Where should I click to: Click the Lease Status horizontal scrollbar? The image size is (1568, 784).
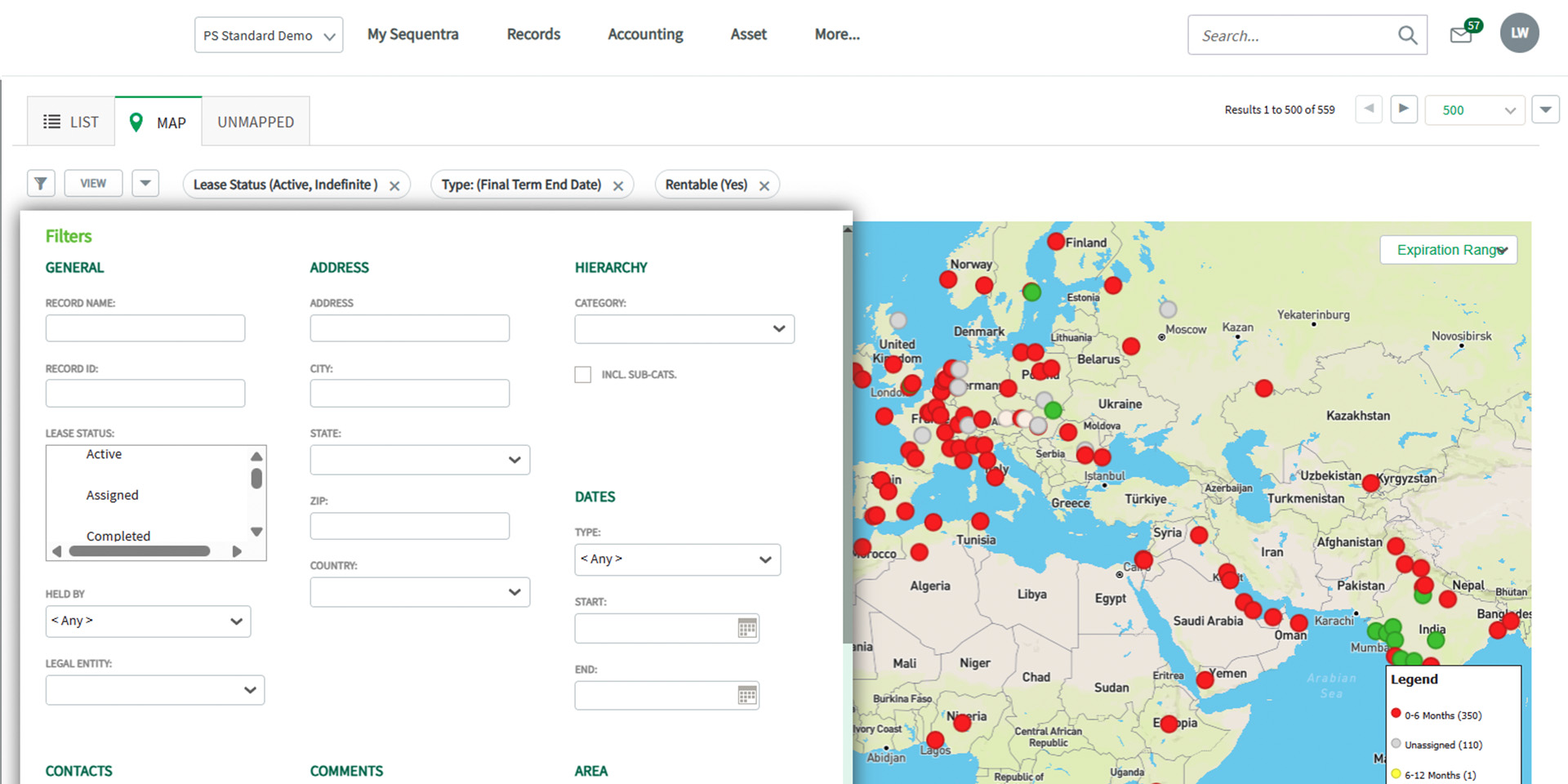[140, 551]
